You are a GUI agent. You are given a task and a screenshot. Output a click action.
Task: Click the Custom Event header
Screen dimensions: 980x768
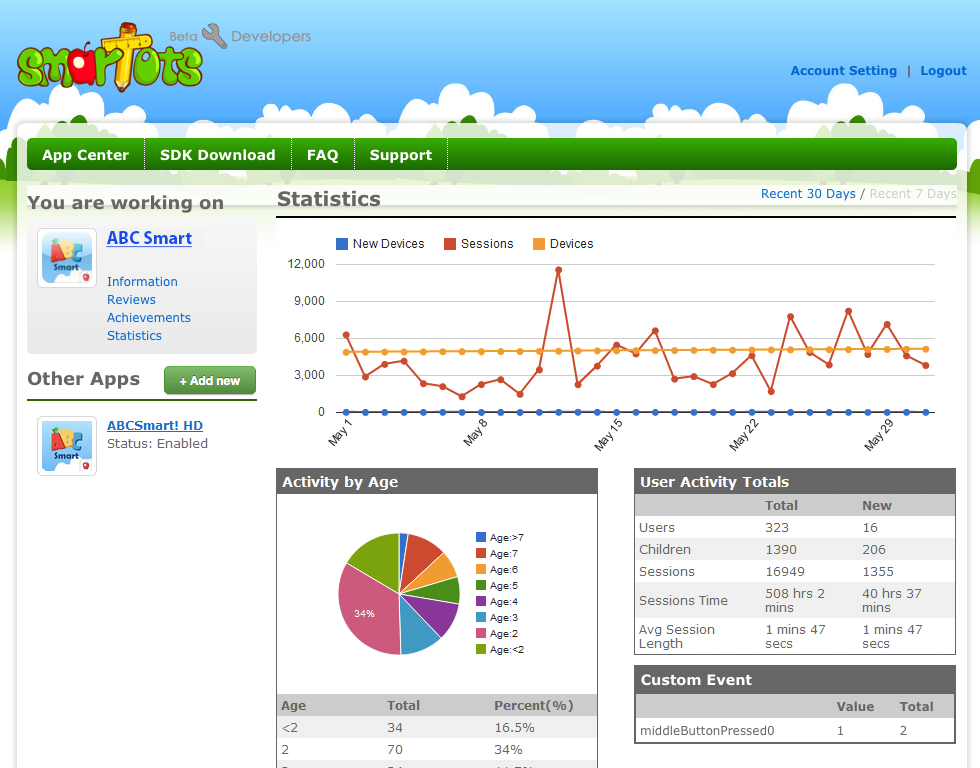795,680
